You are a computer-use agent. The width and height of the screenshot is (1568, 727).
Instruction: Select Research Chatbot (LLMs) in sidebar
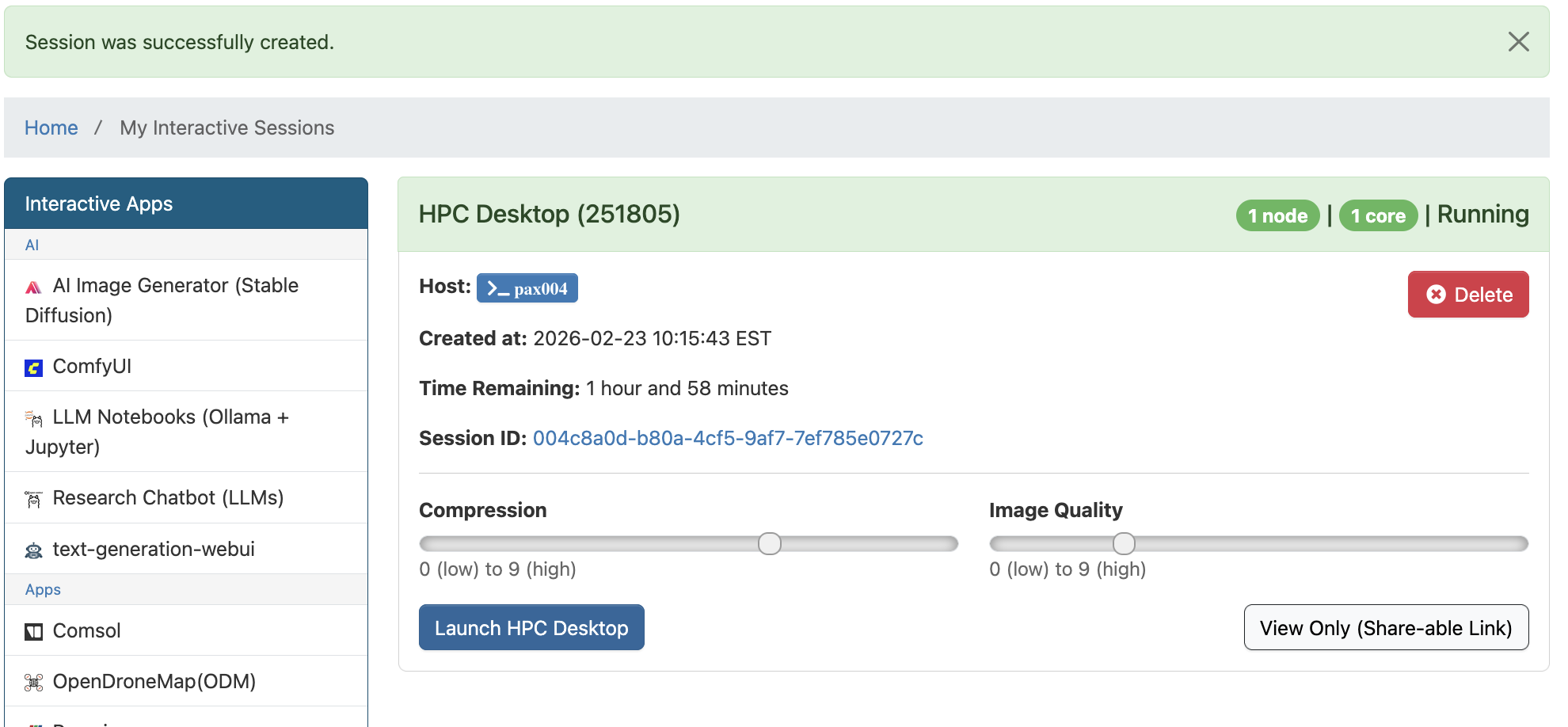tap(168, 497)
